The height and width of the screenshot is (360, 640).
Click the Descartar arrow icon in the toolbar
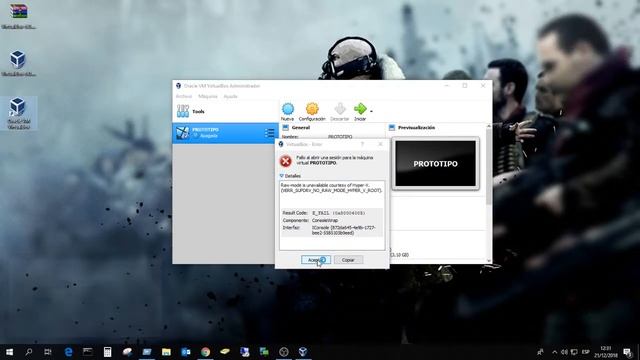coord(340,109)
